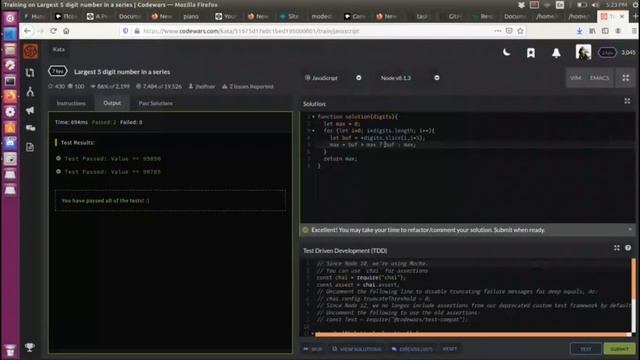Bookmark this kata with the bookmark icon
Viewport: 640px width, 360px height.
coord(531,53)
